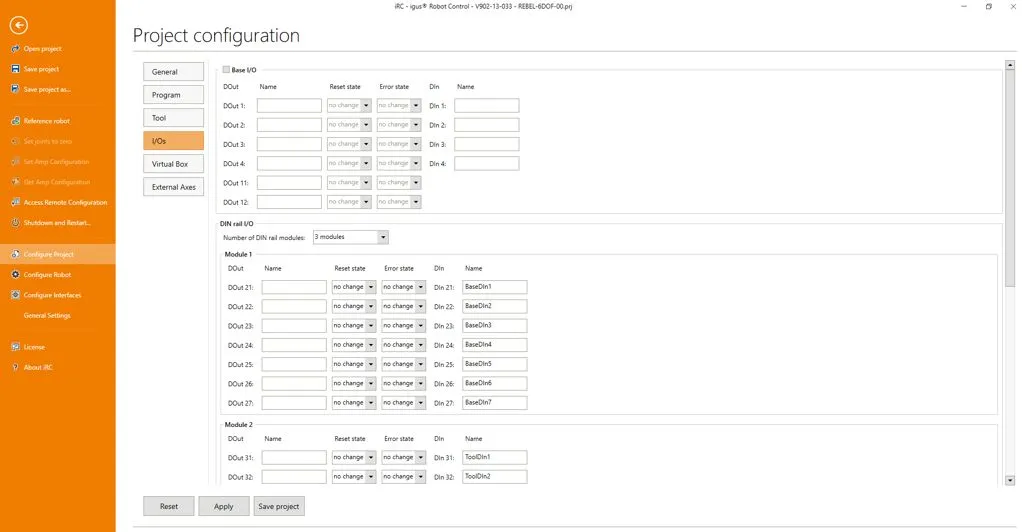Click the Save project disk icon
Viewport: 1022px width, 532px height.
tap(16, 69)
